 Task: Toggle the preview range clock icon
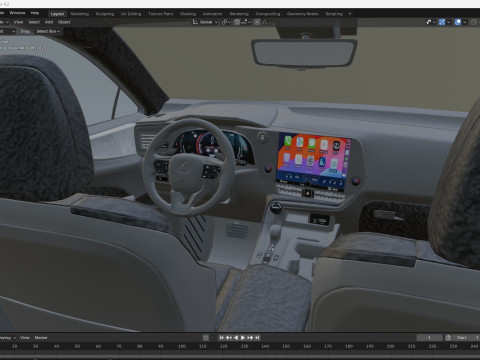coord(448,338)
